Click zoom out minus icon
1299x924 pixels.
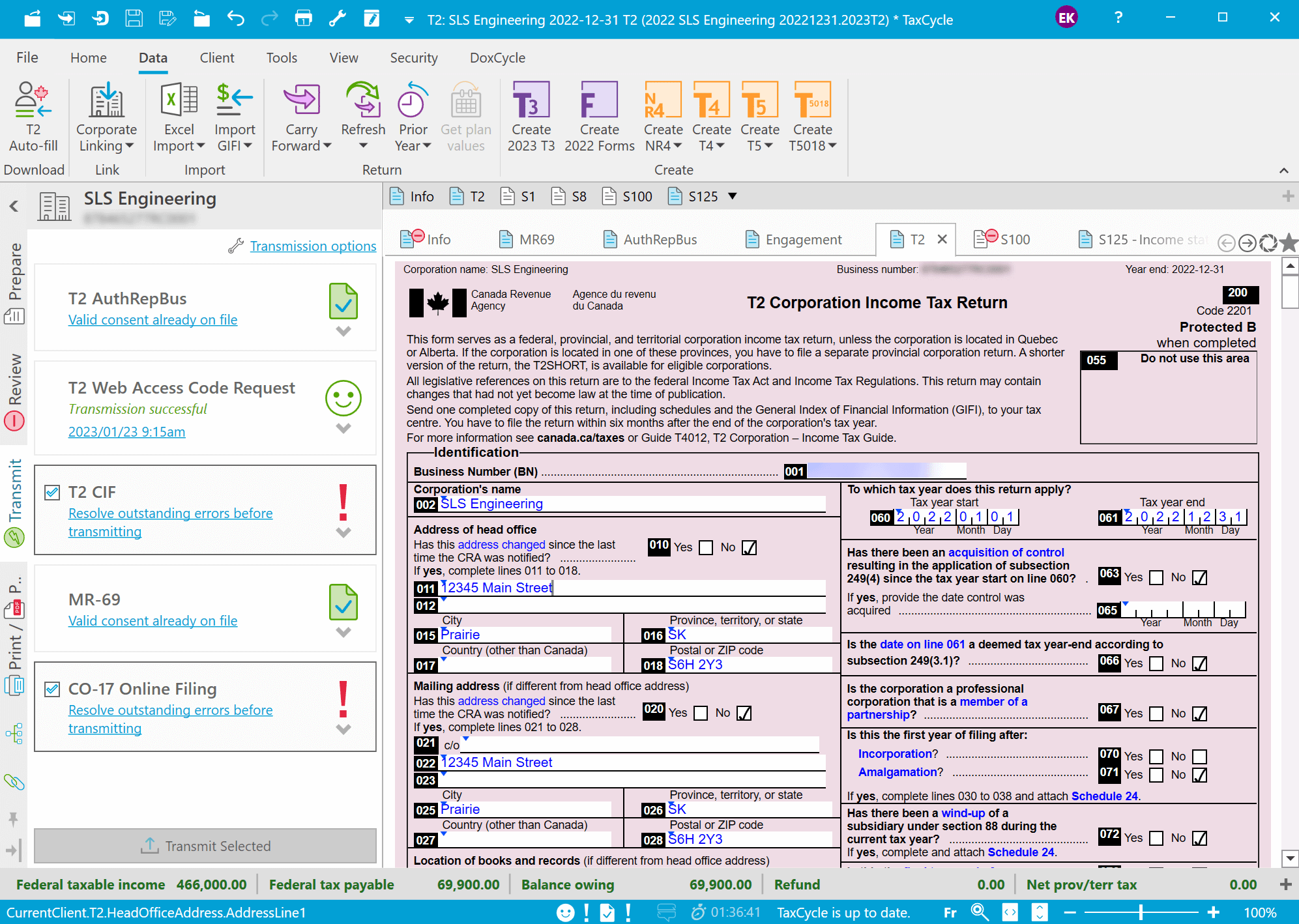tap(1070, 912)
